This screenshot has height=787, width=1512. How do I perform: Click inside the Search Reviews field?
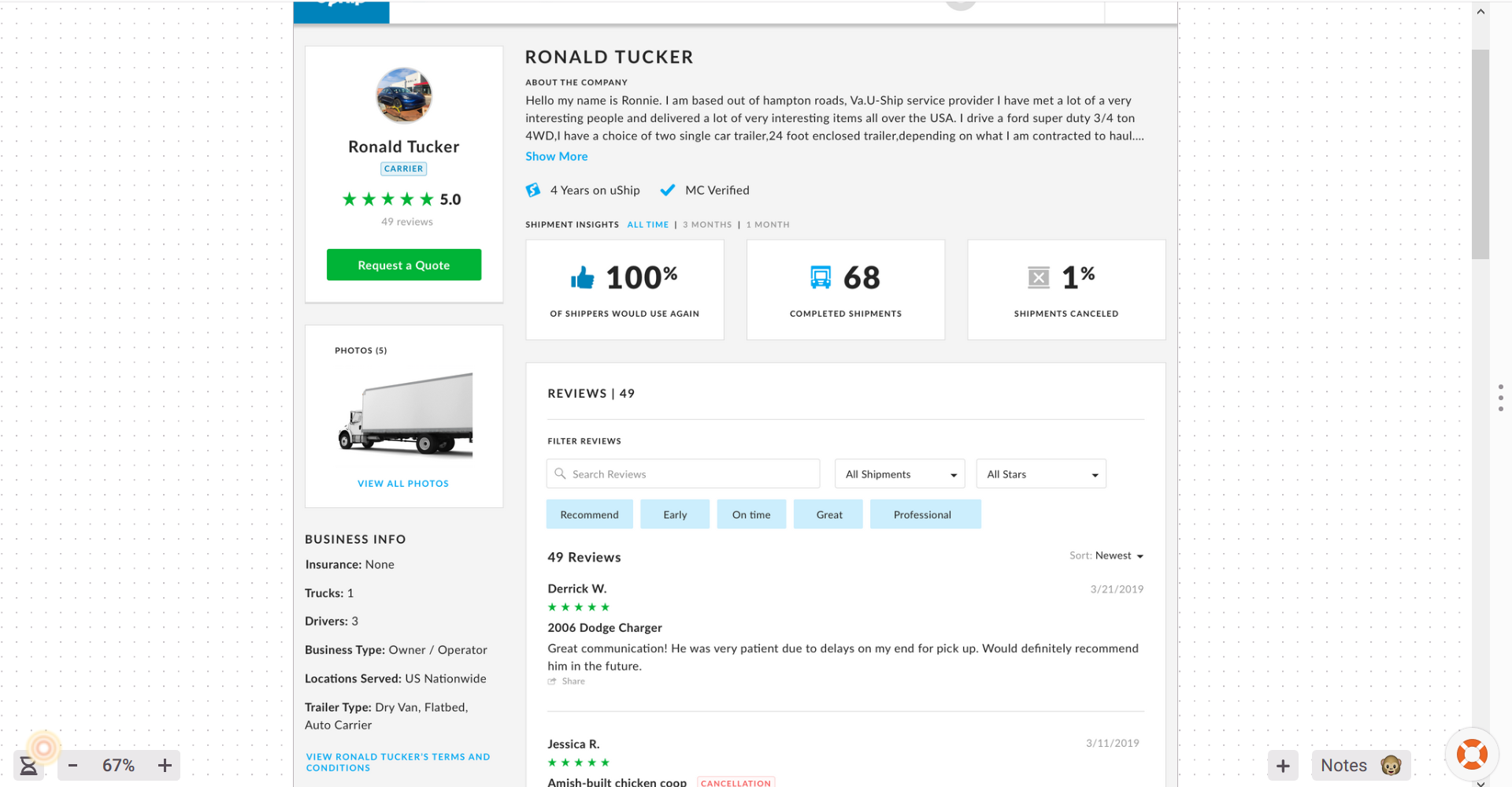point(682,473)
